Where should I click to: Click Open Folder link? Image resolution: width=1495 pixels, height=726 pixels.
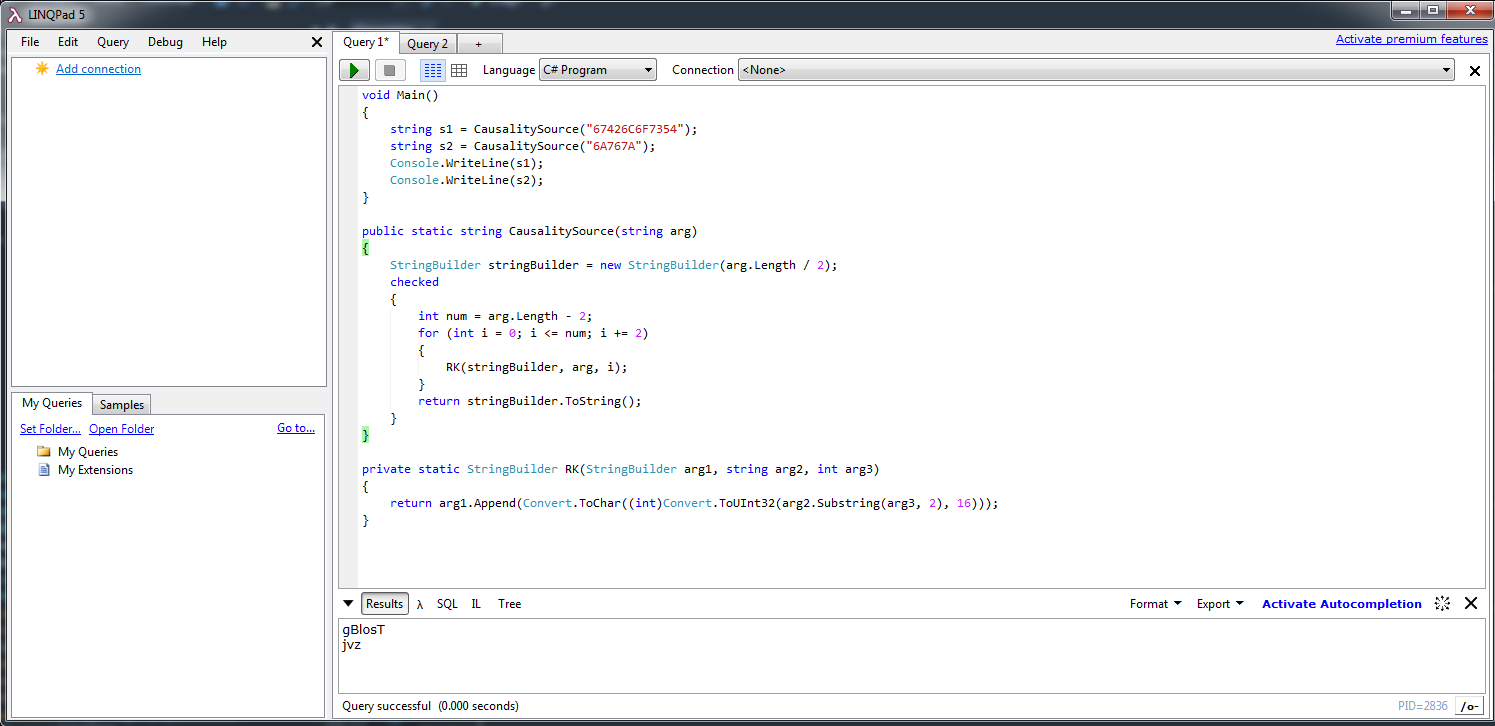(122, 429)
